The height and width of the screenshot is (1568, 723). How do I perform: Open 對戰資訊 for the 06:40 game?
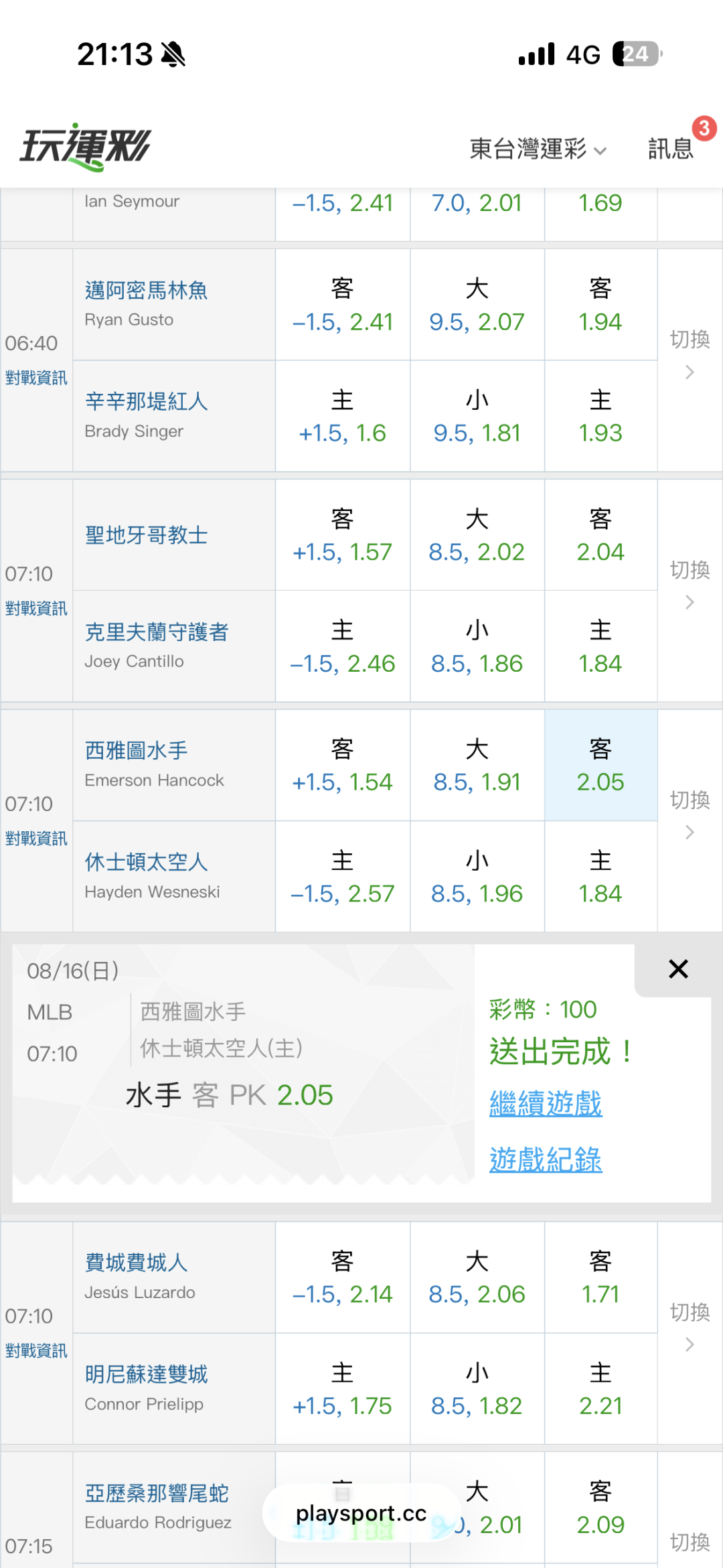[x=36, y=378]
